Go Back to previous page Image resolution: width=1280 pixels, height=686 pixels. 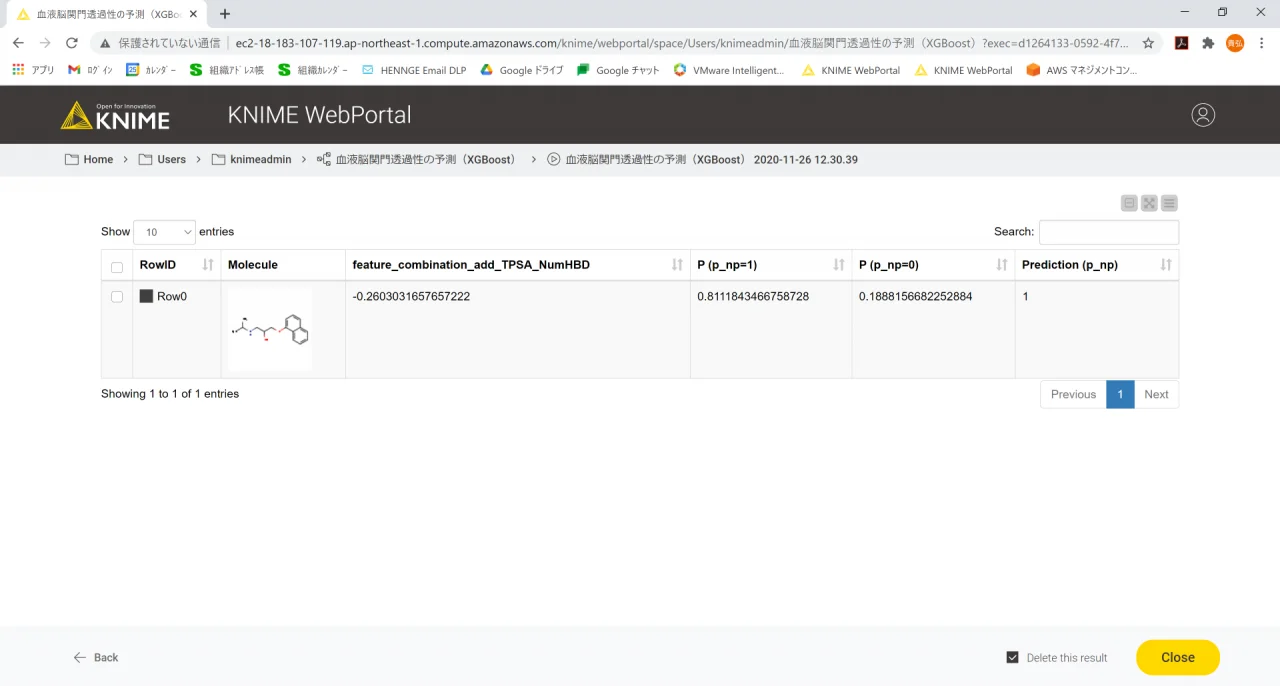[96, 657]
